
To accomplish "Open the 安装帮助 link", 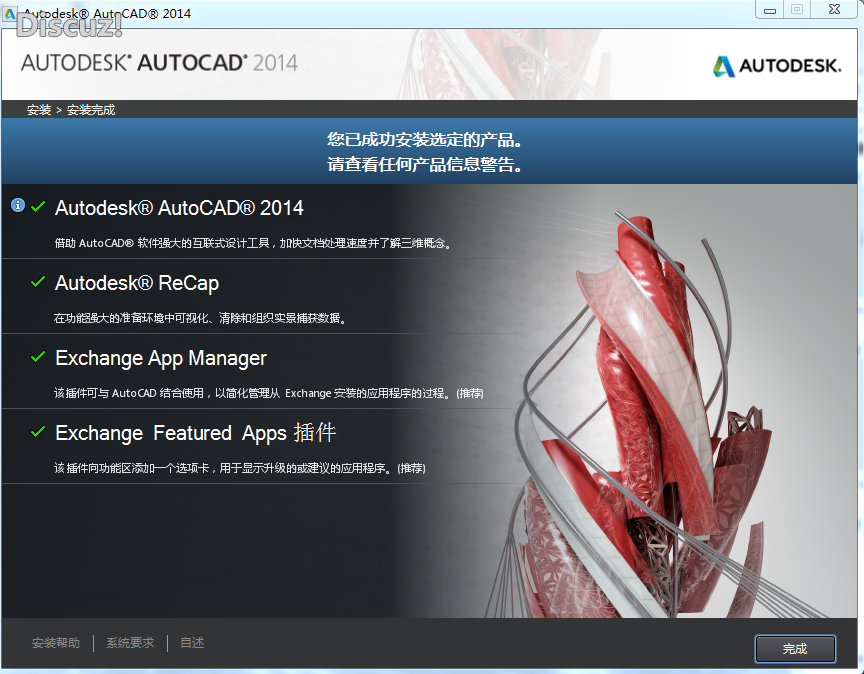I will point(56,643).
